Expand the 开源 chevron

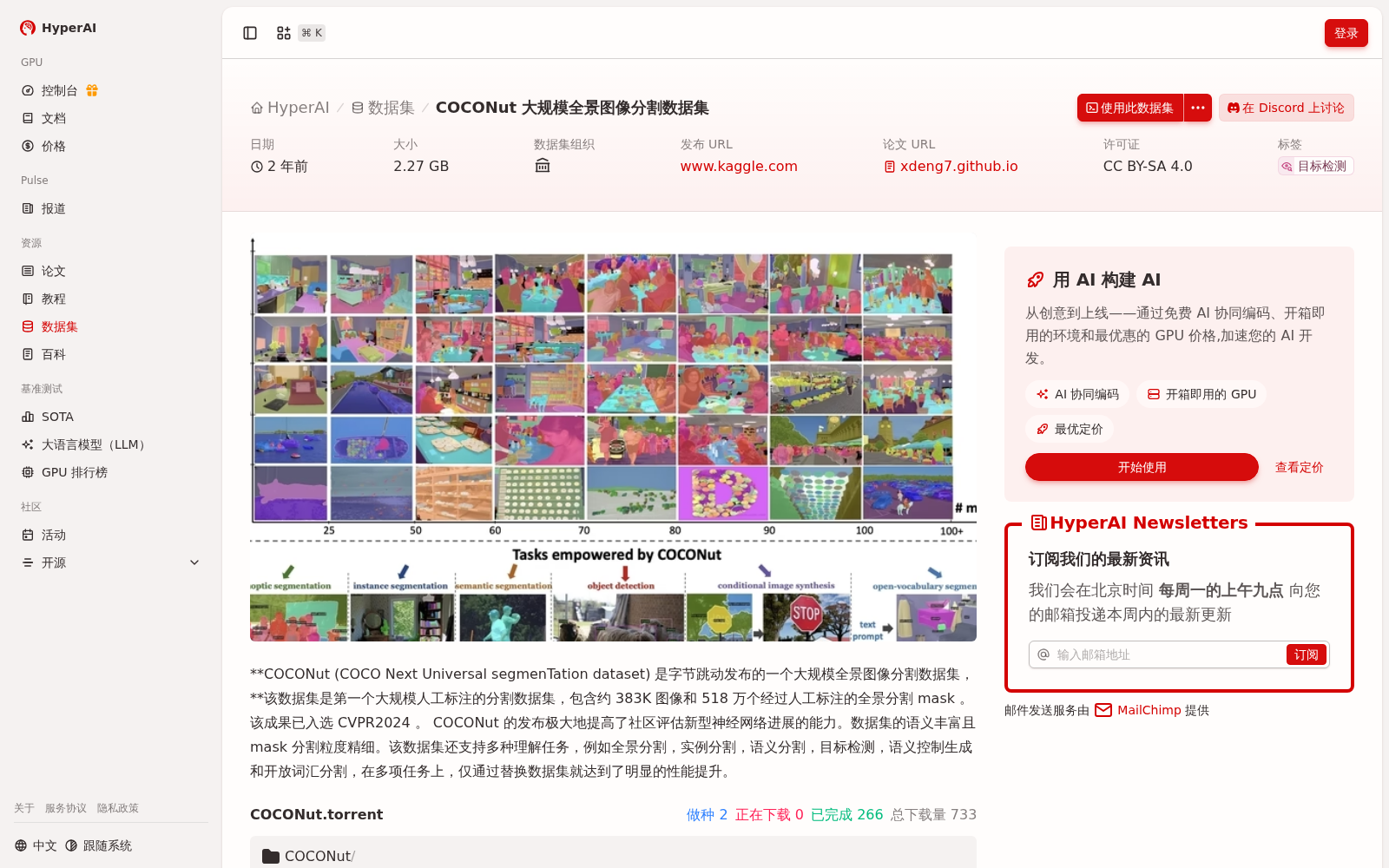[194, 562]
